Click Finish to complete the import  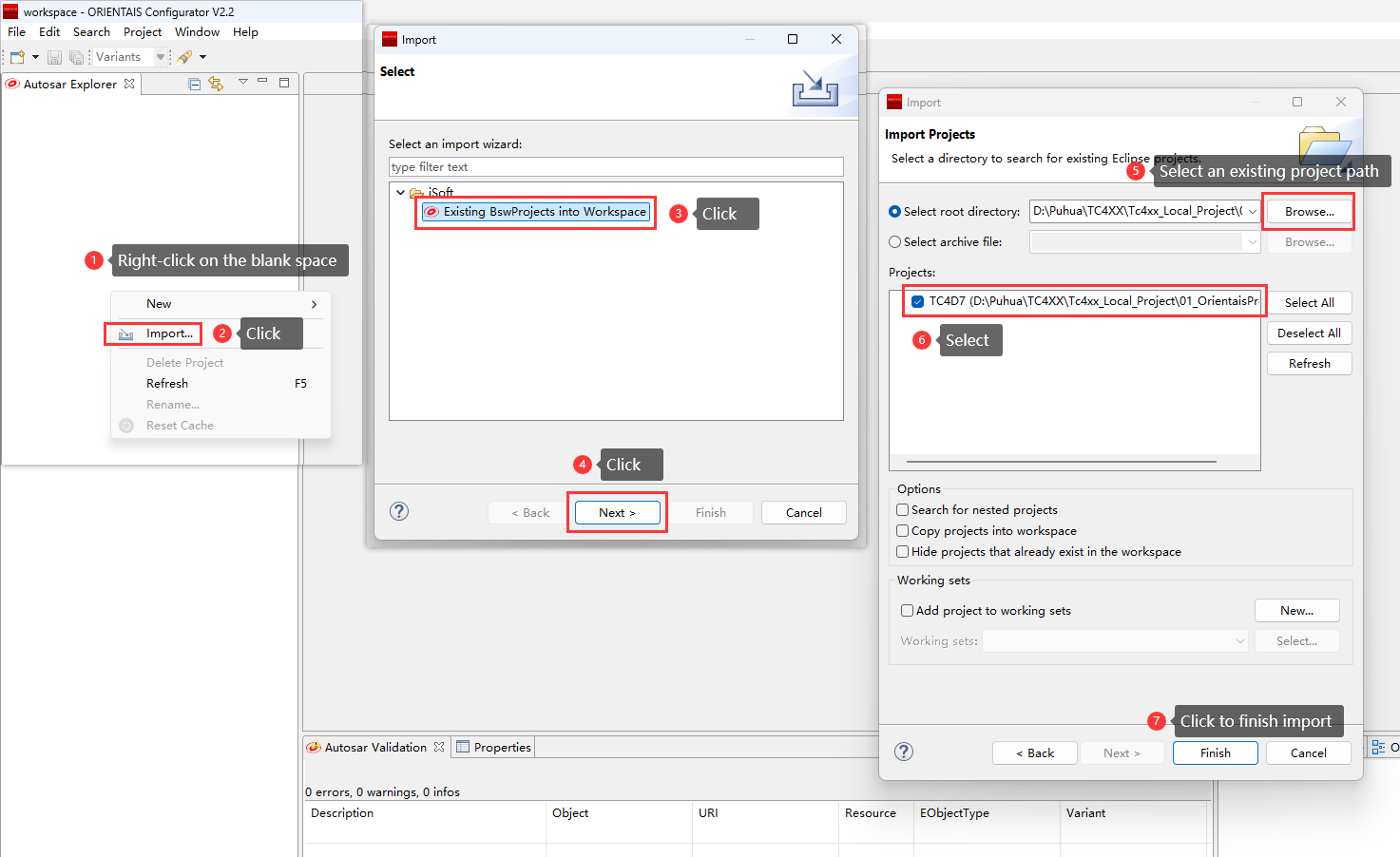1215,753
